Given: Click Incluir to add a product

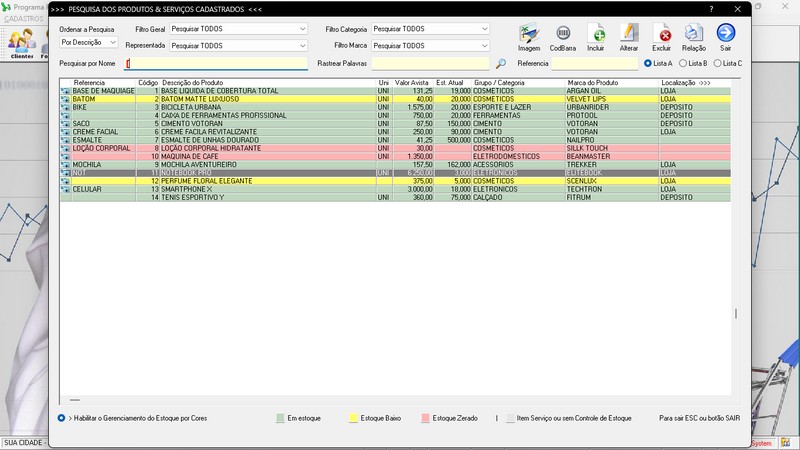Looking at the screenshot, I should (x=595, y=37).
